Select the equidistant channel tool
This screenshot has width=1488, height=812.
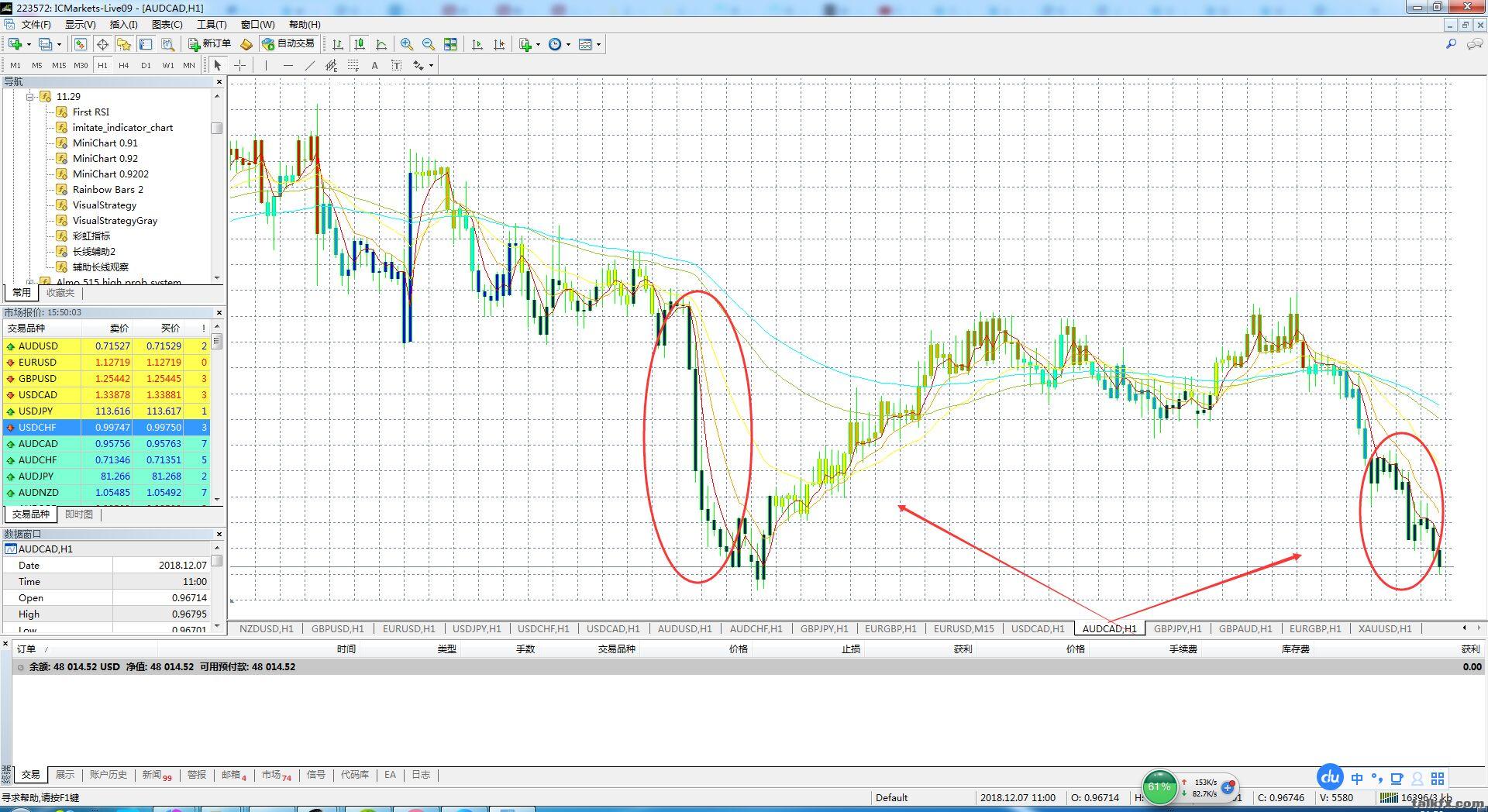click(331, 65)
